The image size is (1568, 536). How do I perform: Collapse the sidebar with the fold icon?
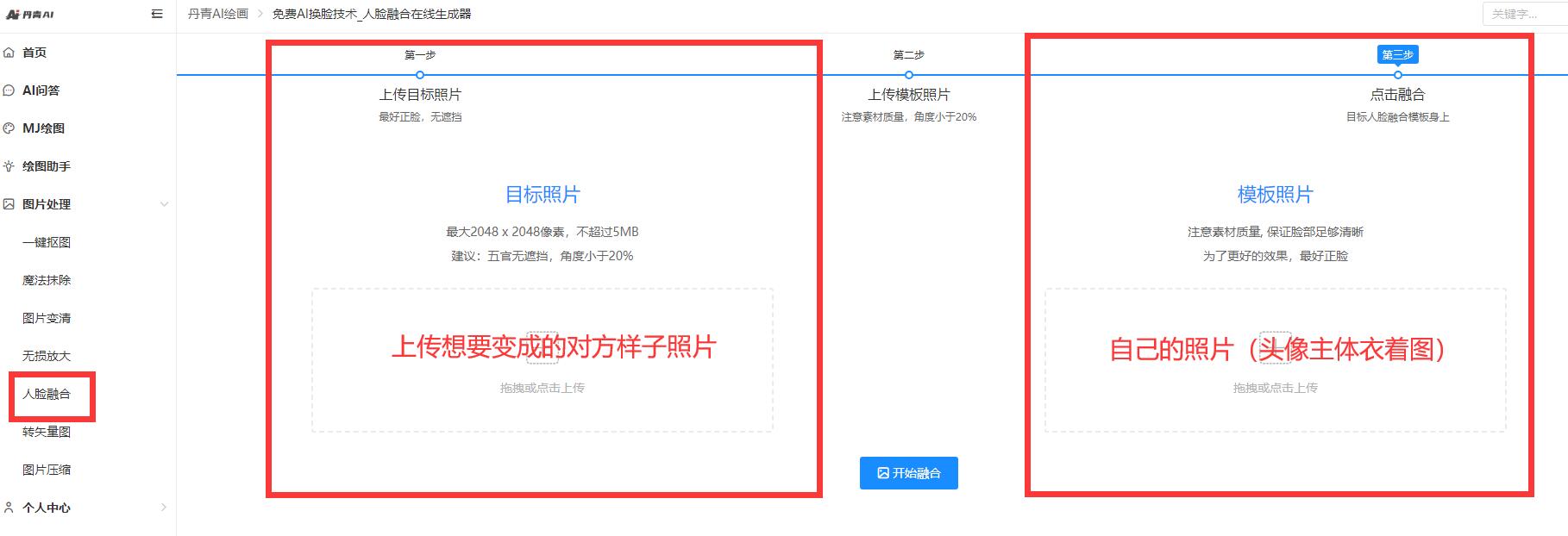click(157, 14)
